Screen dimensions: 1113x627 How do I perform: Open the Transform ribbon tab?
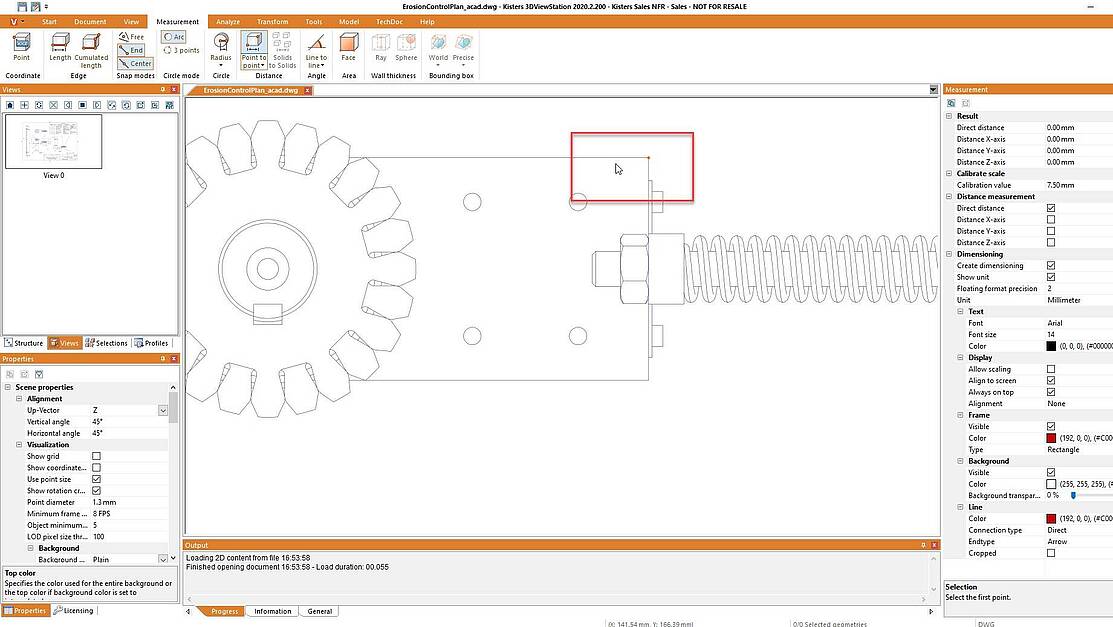(x=273, y=22)
